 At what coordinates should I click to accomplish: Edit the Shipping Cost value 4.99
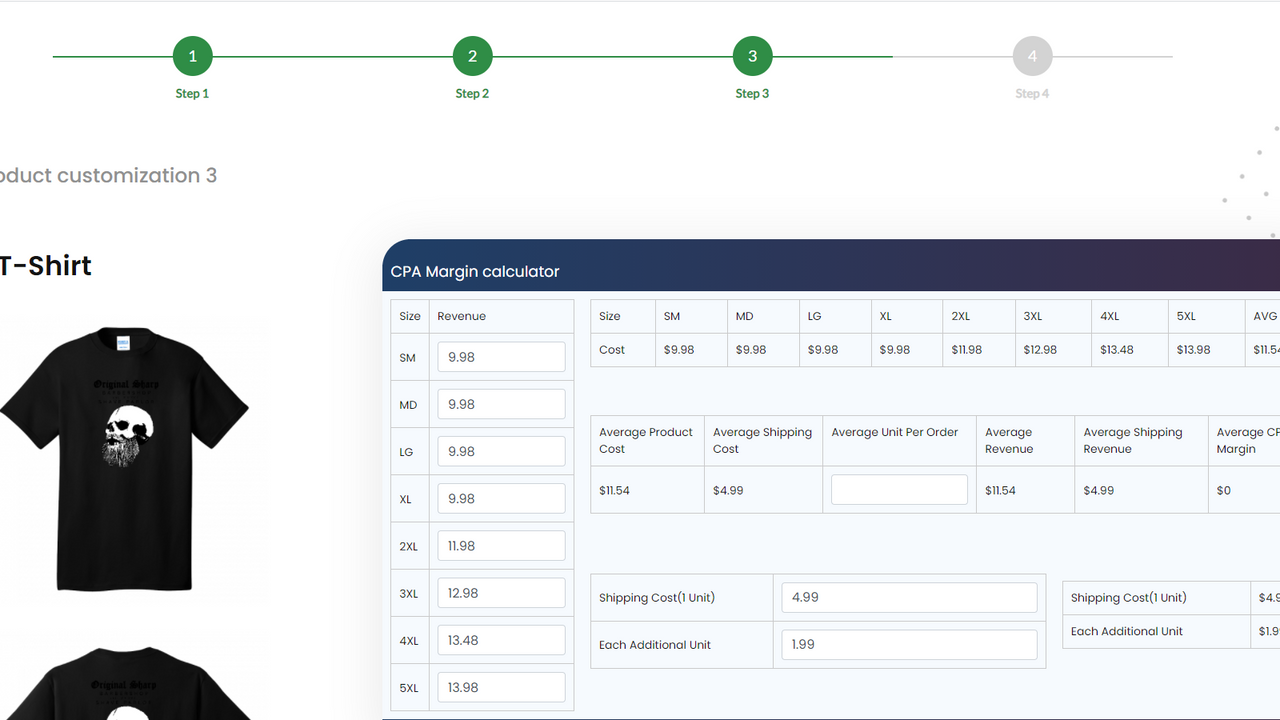point(908,597)
